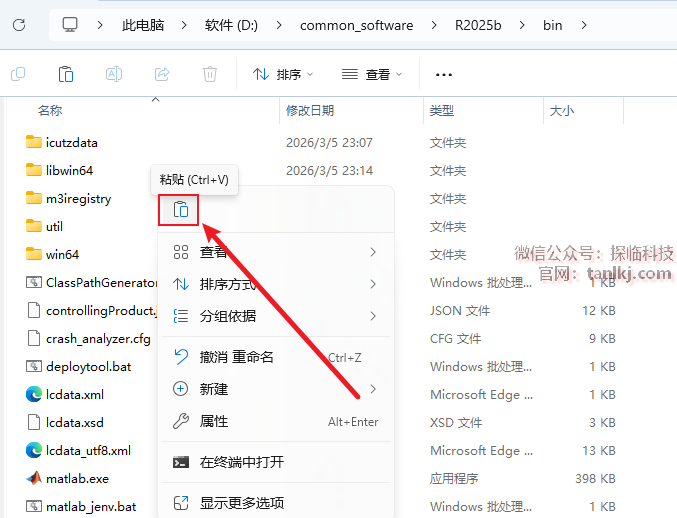Viewport: 677px width, 518px height.
Task: Select the matlab_jenv.bat file name
Action: 91,507
